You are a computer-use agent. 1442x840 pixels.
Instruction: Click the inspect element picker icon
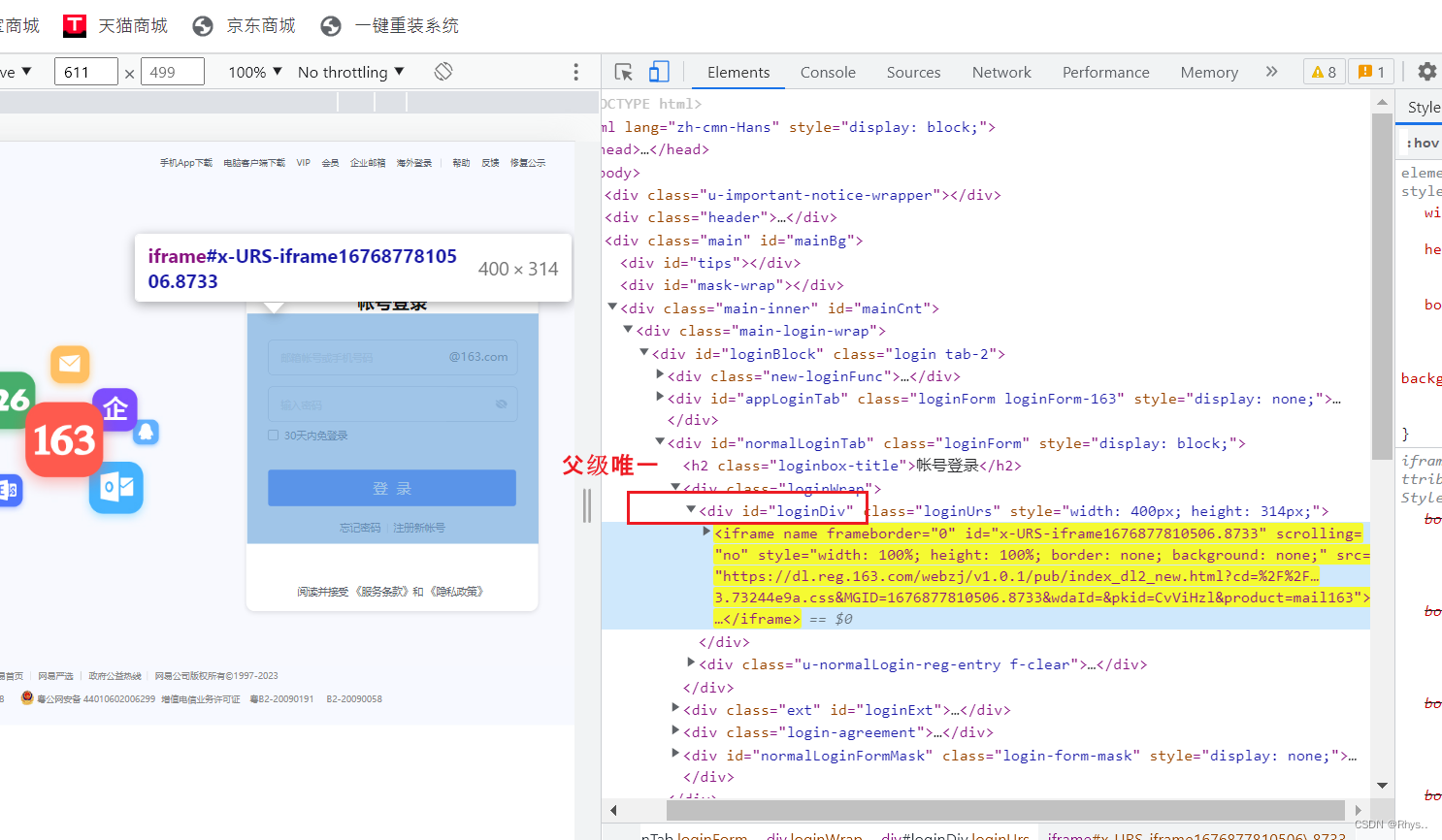pyautogui.click(x=621, y=71)
